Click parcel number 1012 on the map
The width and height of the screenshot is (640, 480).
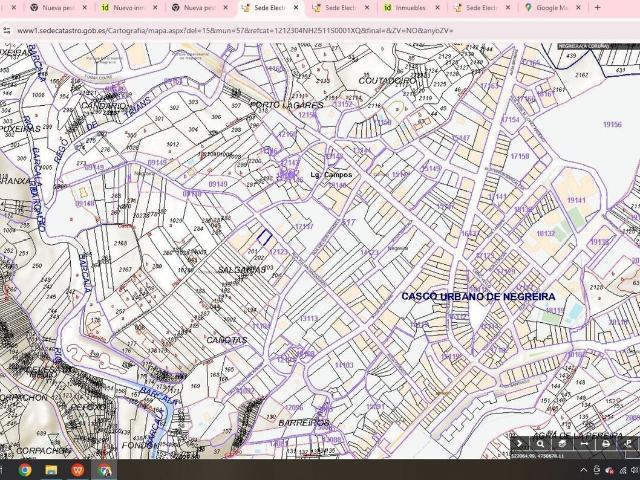[173, 144]
